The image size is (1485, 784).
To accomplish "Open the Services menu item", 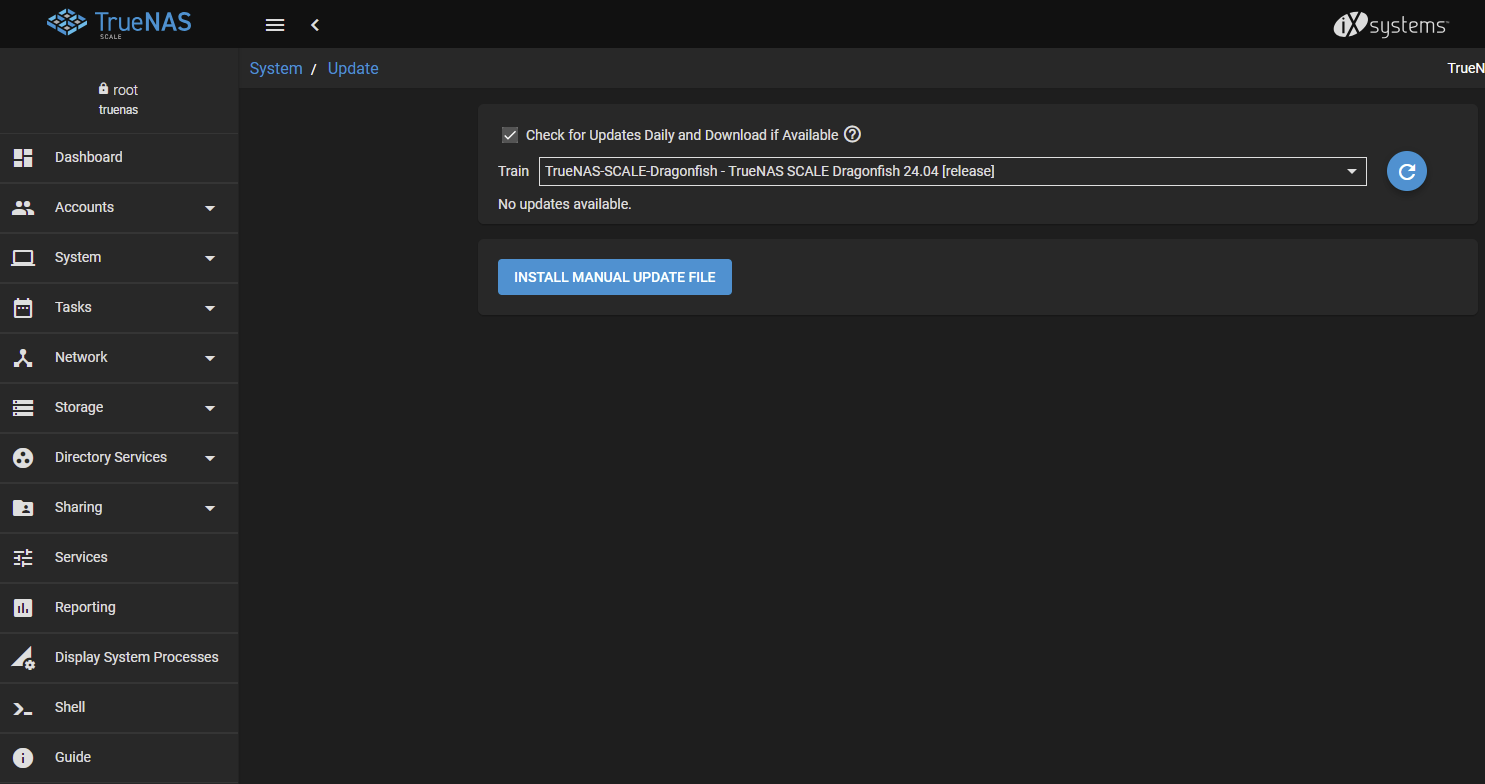I will [x=119, y=558].
